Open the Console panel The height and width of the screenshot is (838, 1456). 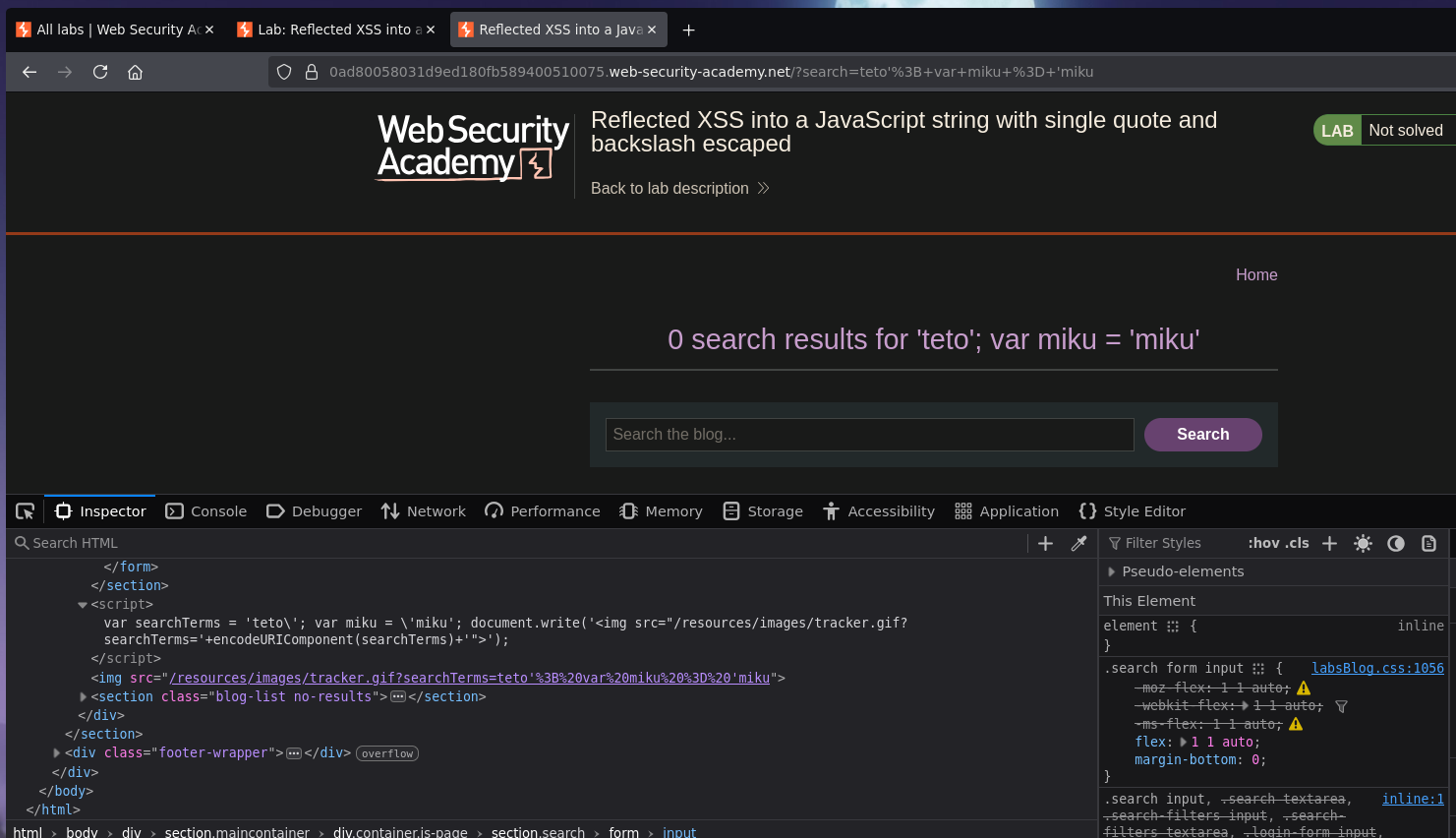(x=206, y=511)
